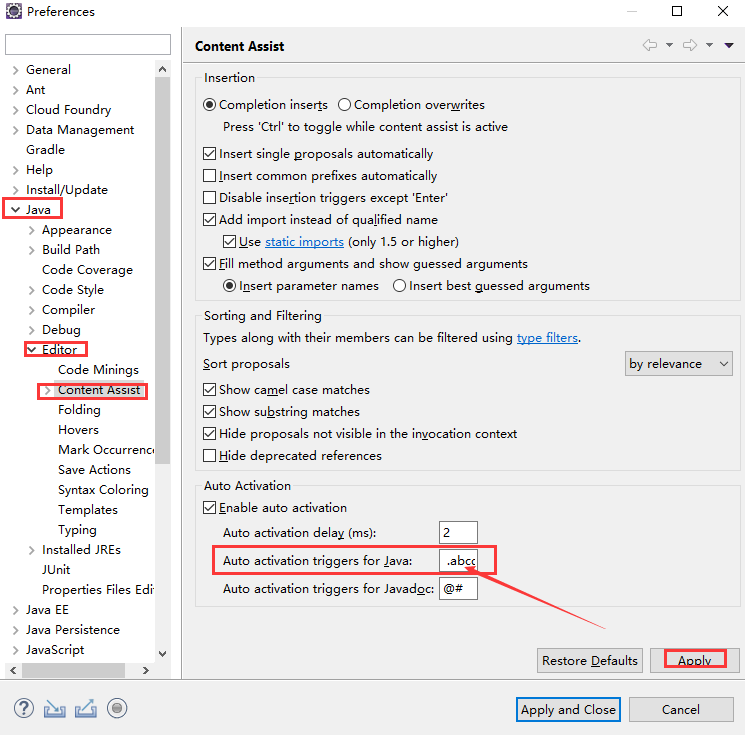745x735 pixels.
Task: Select Completion inserts radio button
Action: pyautogui.click(x=210, y=105)
